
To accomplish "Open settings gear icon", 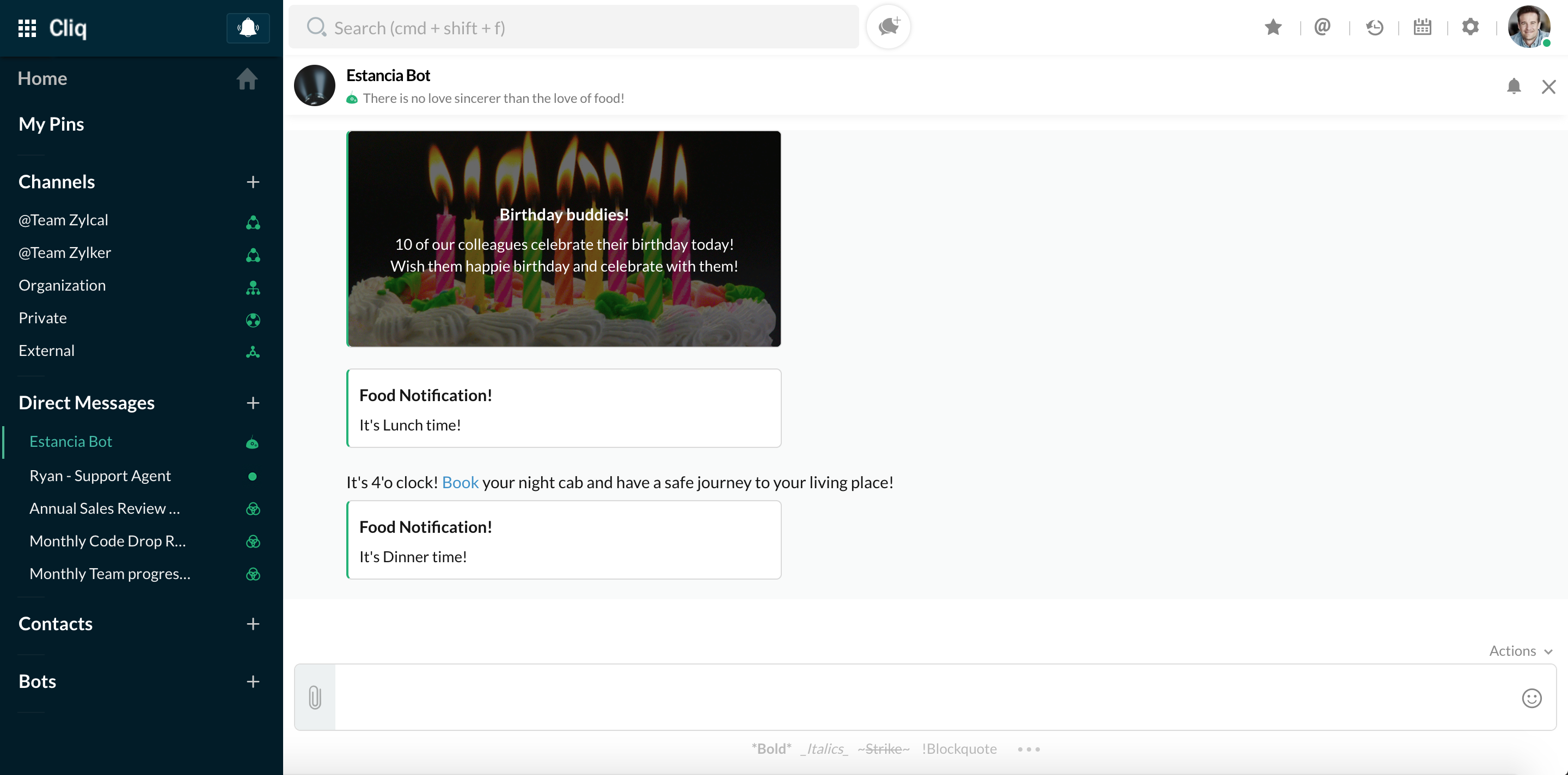I will (1470, 27).
